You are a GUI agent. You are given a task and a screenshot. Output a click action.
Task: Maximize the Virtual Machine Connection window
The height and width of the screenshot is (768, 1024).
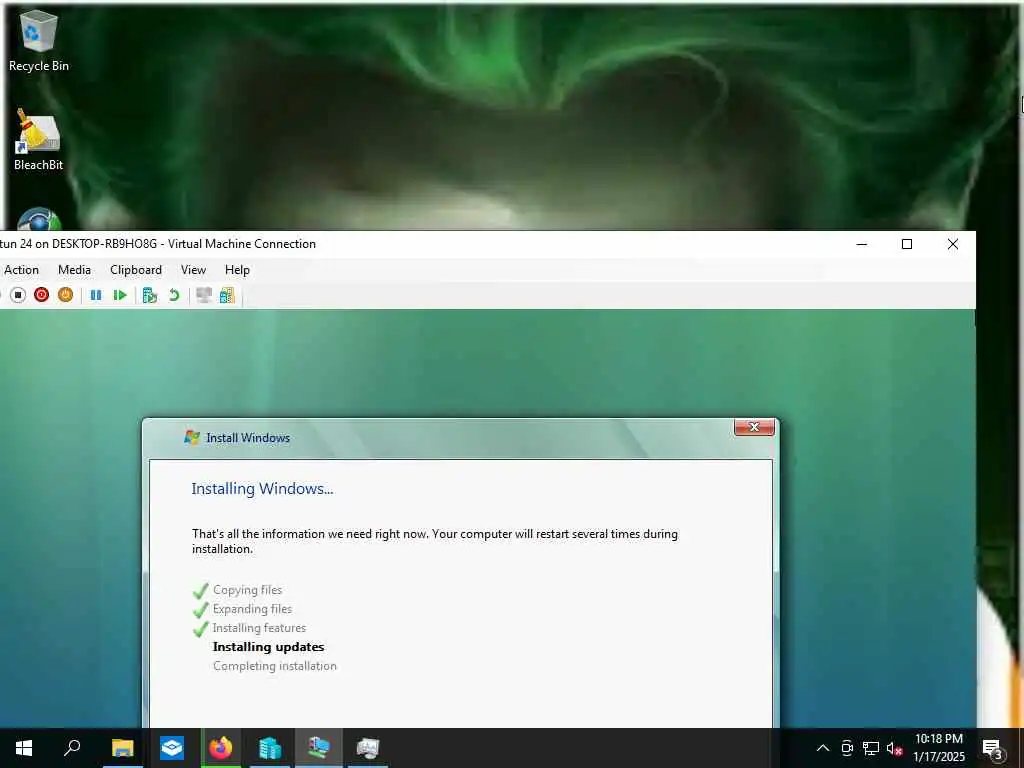coord(906,244)
